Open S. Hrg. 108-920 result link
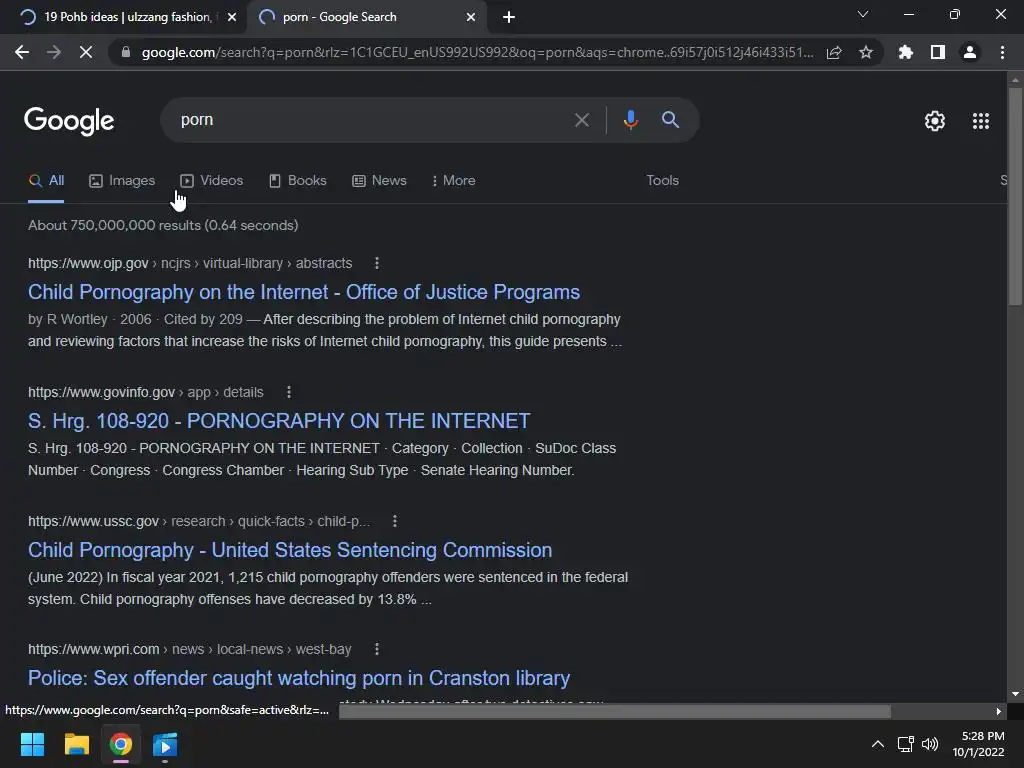The height and width of the screenshot is (768, 1024). point(279,421)
